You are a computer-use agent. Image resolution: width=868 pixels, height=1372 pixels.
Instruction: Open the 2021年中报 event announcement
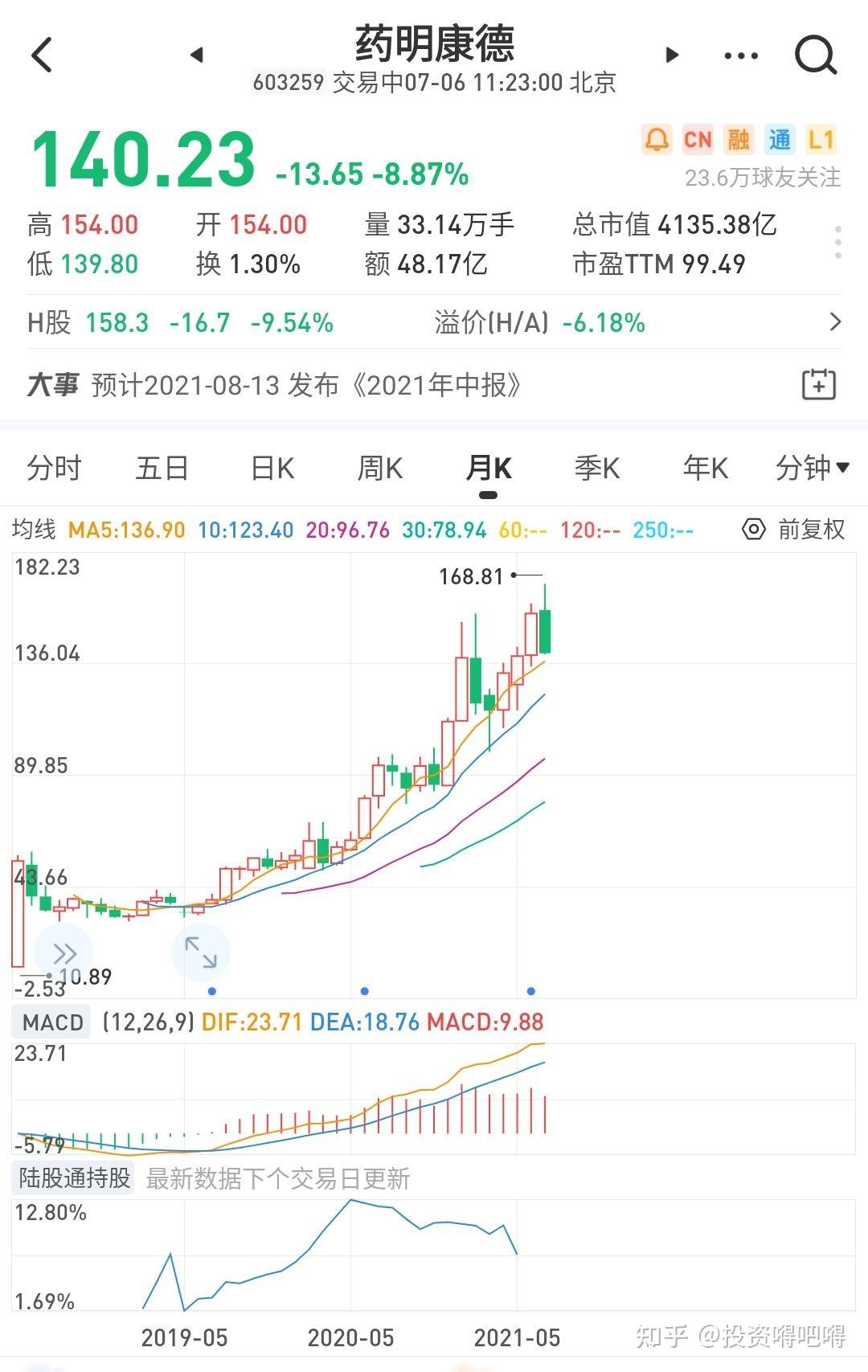pos(305,385)
